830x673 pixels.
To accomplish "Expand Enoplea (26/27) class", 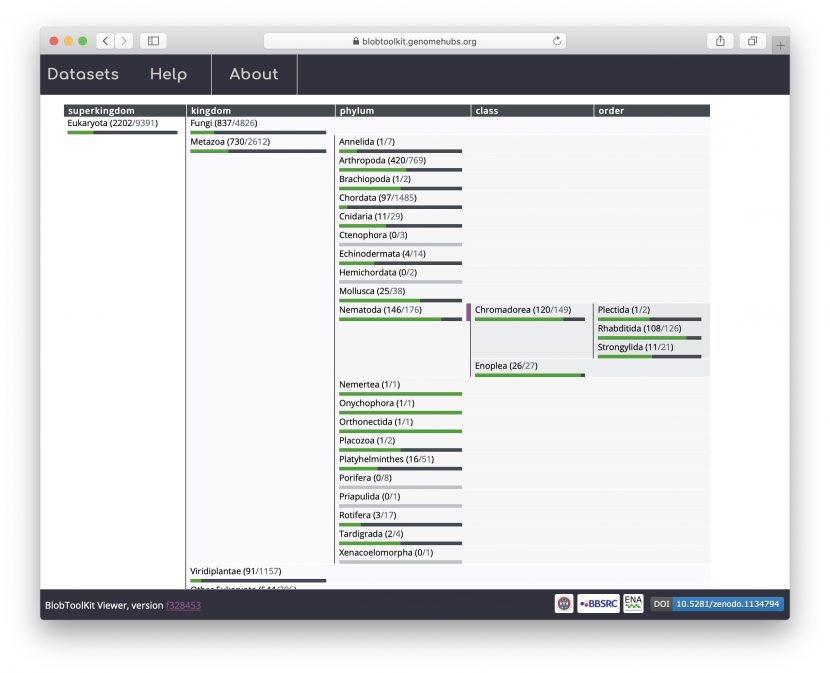I will 506,366.
